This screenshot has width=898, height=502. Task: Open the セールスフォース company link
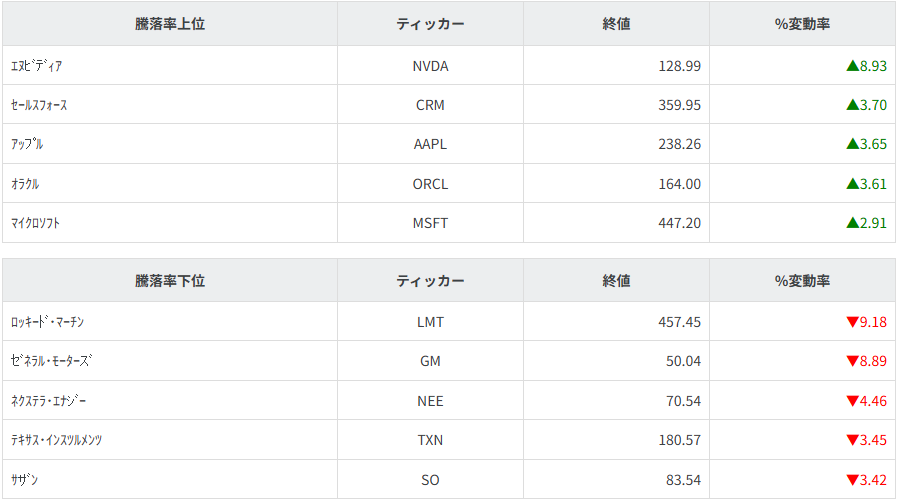(40, 105)
